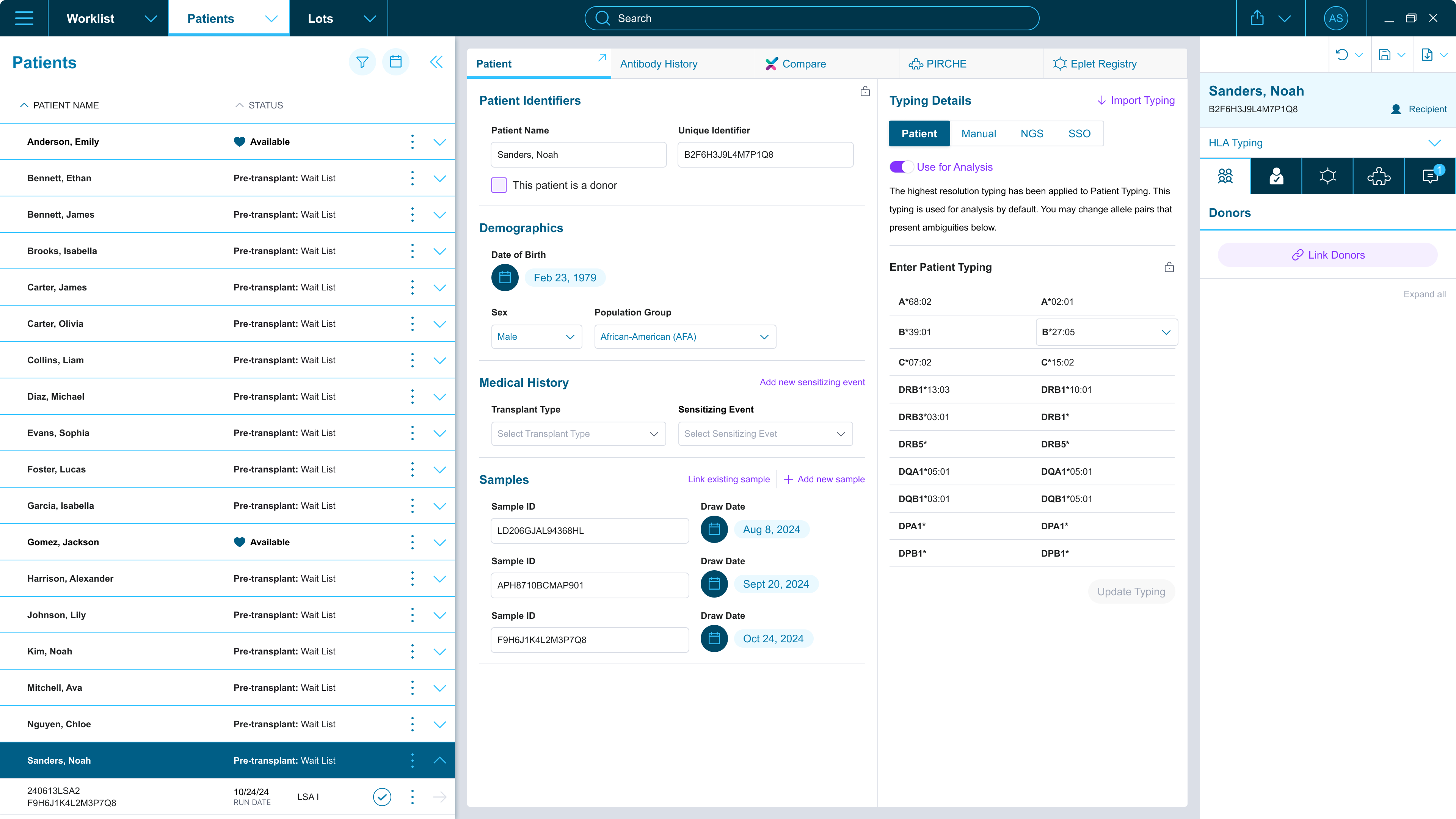Check 'This patient is a donor' box
This screenshot has width=1456, height=819.
pos(499,185)
